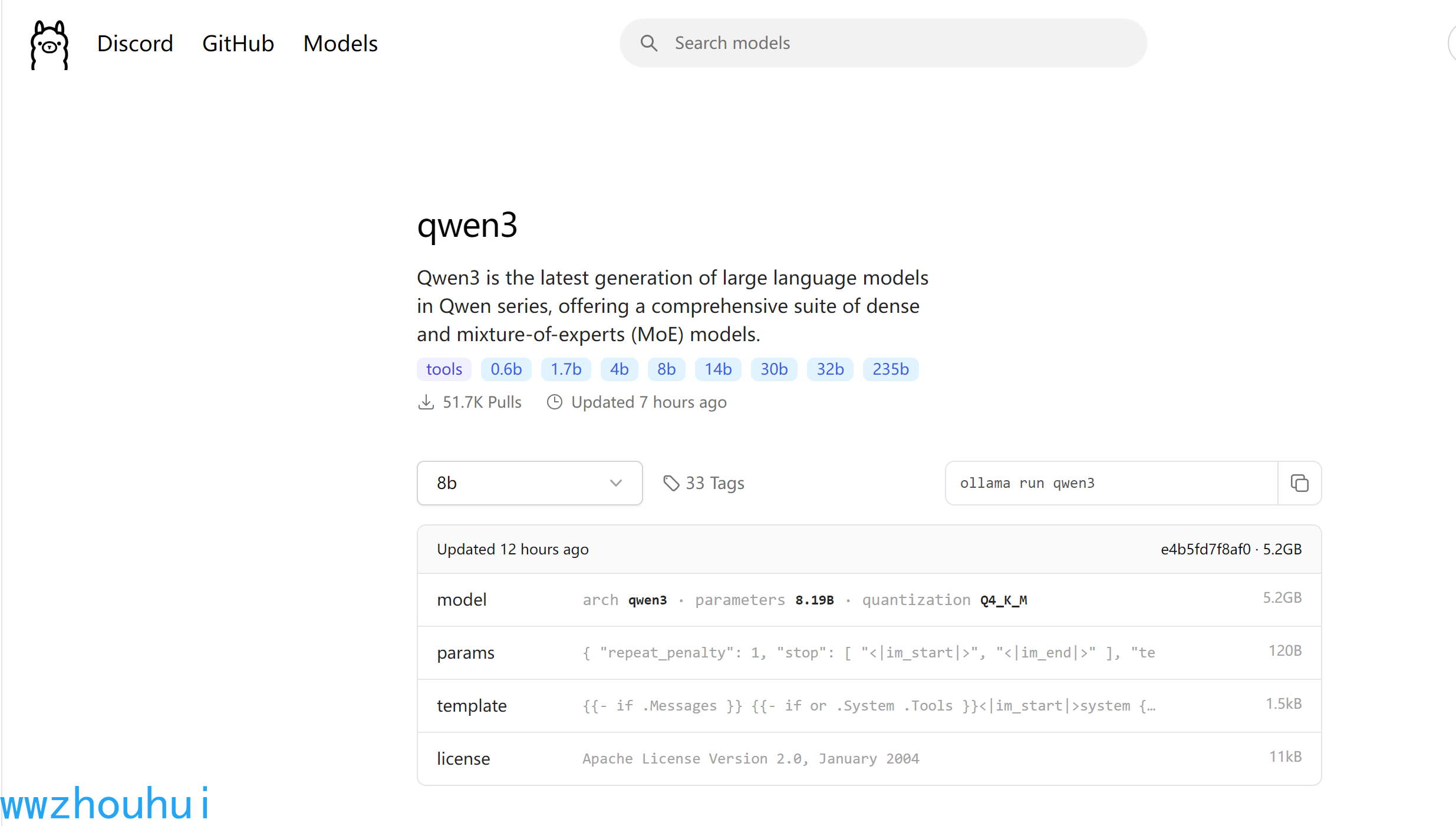Click inside the Search models field
The image size is (1456, 826).
coord(825,42)
